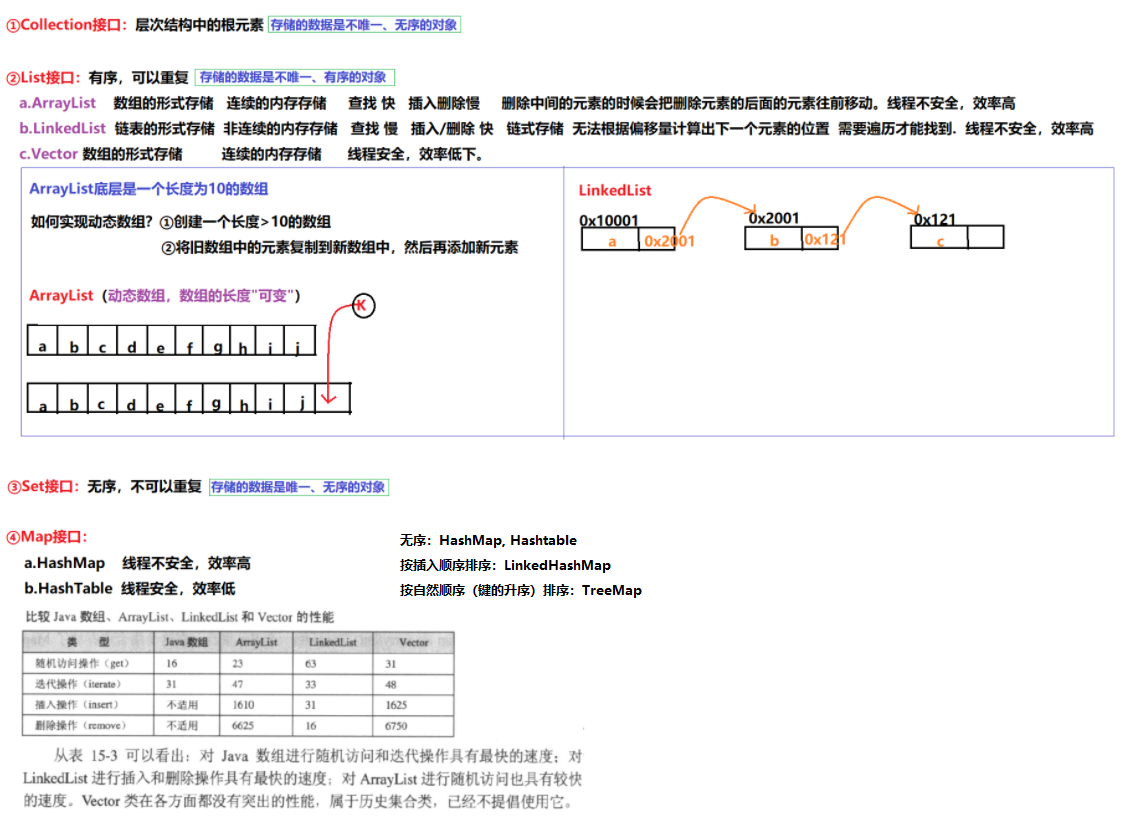Image resolution: width=1124 pixels, height=816 pixels.
Task: Select the a.HashMap line
Action: [137, 563]
